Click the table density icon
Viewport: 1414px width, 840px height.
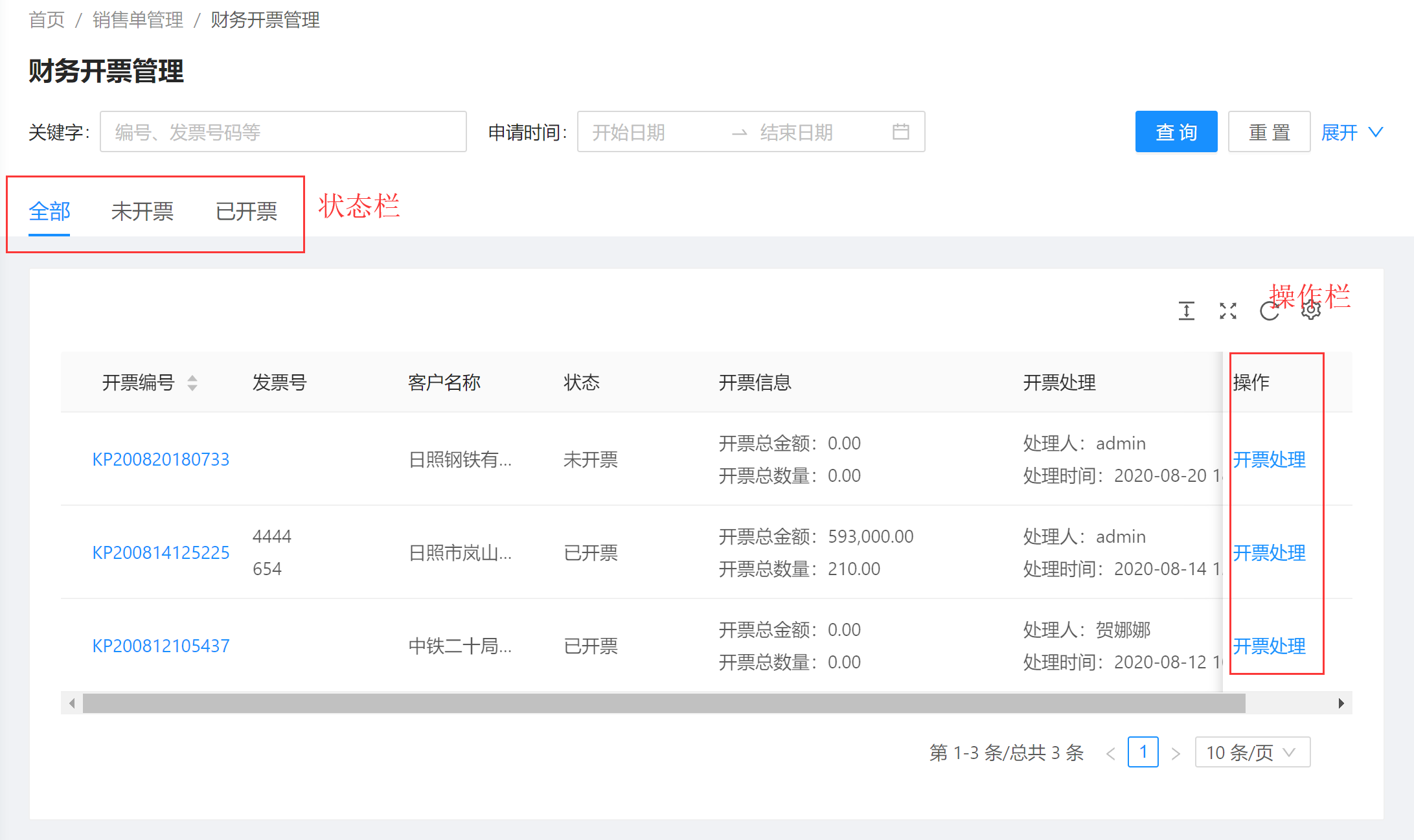pyautogui.click(x=1186, y=311)
